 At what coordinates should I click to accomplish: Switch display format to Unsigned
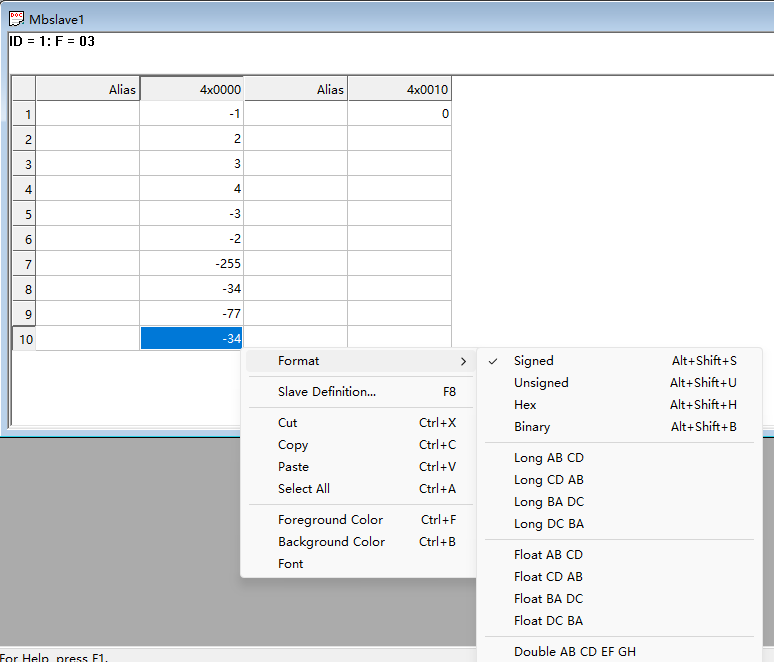tap(541, 383)
